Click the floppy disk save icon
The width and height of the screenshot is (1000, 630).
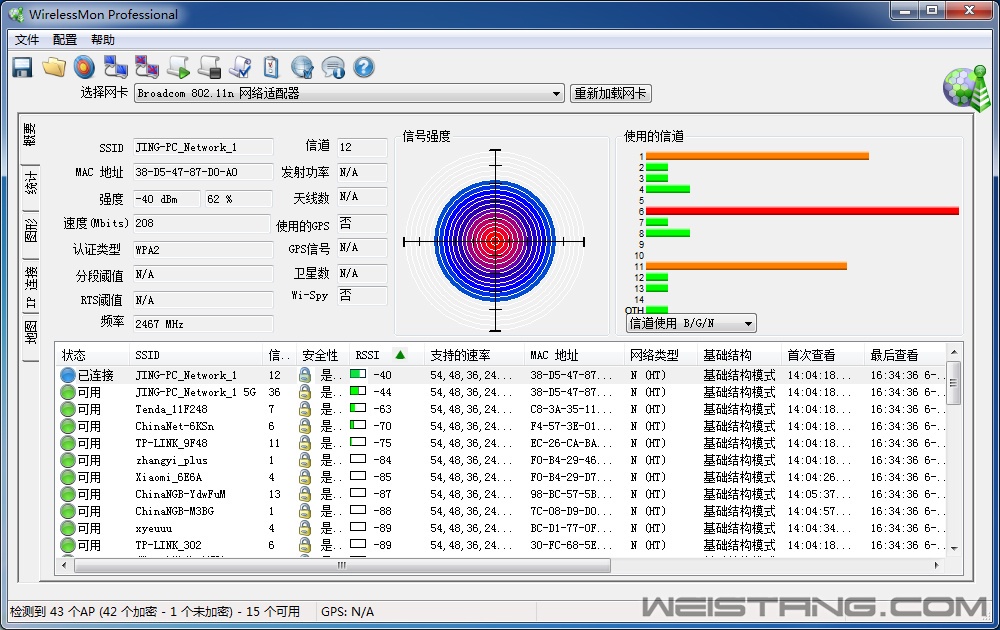(22, 67)
